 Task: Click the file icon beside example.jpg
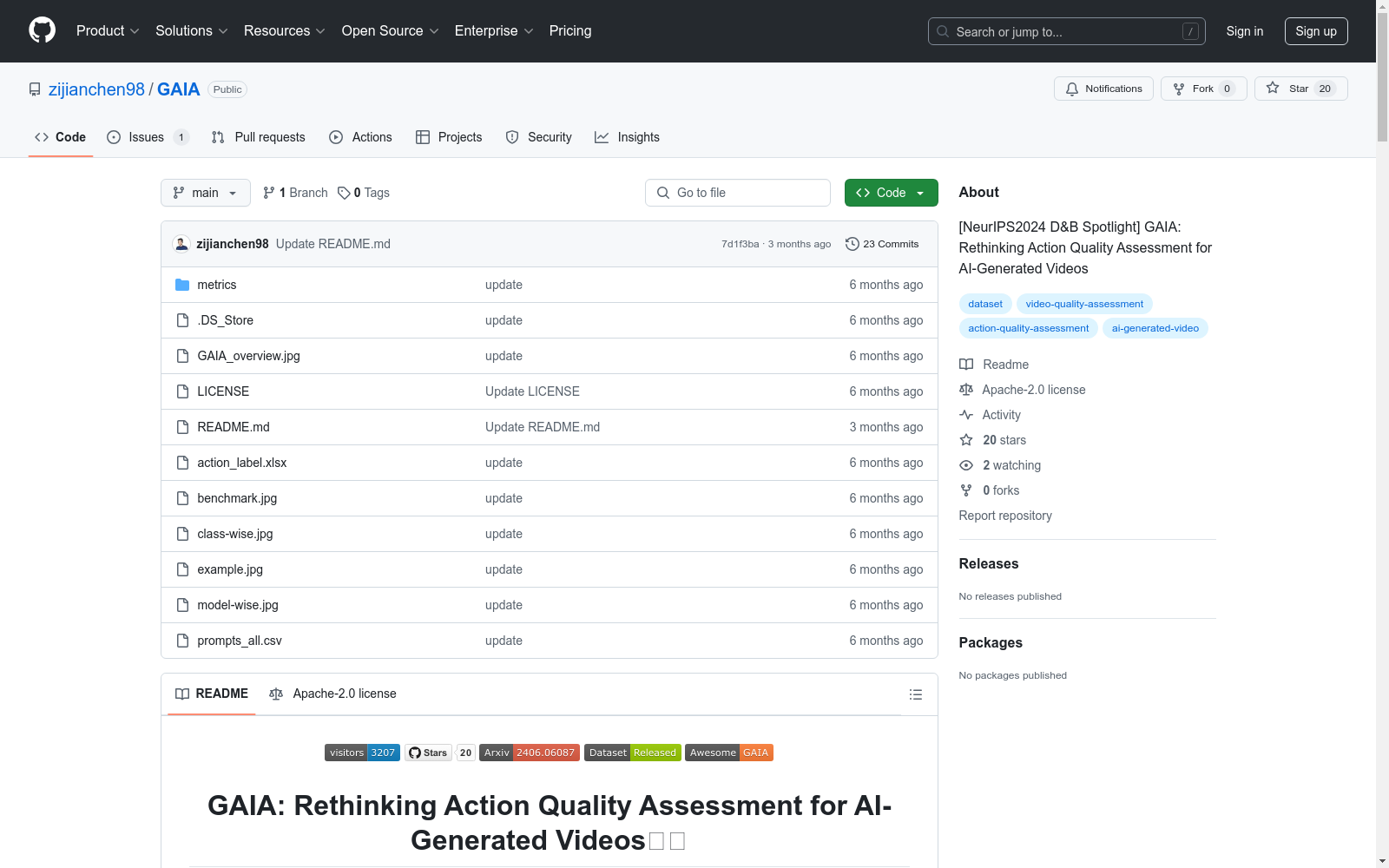point(182,569)
